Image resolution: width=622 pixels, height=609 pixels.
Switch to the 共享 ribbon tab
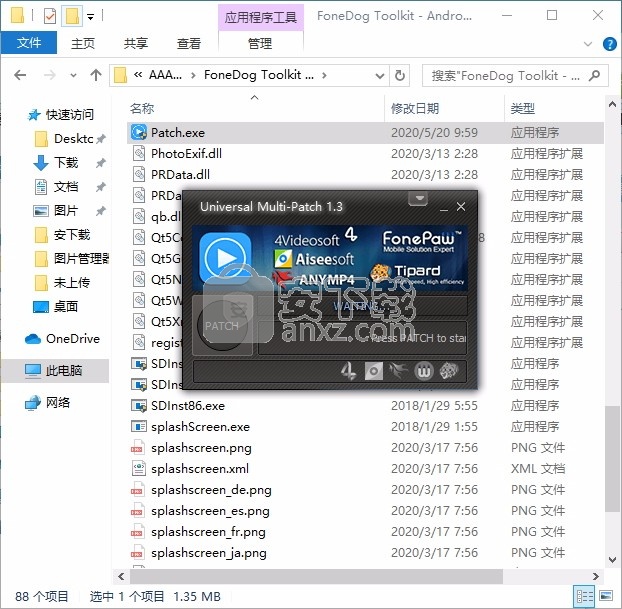(136, 43)
